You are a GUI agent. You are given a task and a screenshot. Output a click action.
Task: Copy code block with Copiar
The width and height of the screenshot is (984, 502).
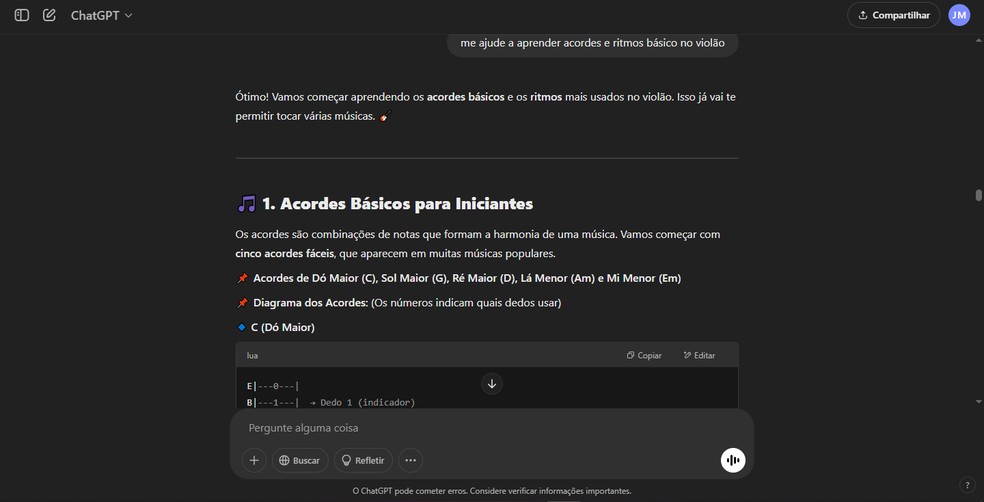click(x=644, y=355)
